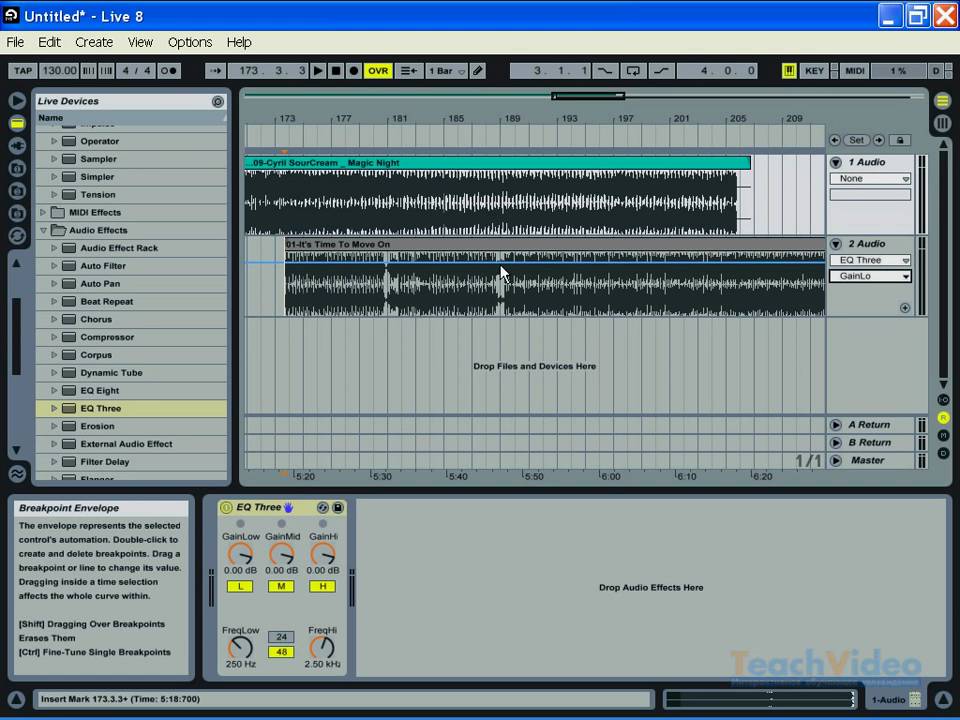Screen dimensions: 960x720
Task: Click the D disk overload indicator
Action: tap(936, 71)
